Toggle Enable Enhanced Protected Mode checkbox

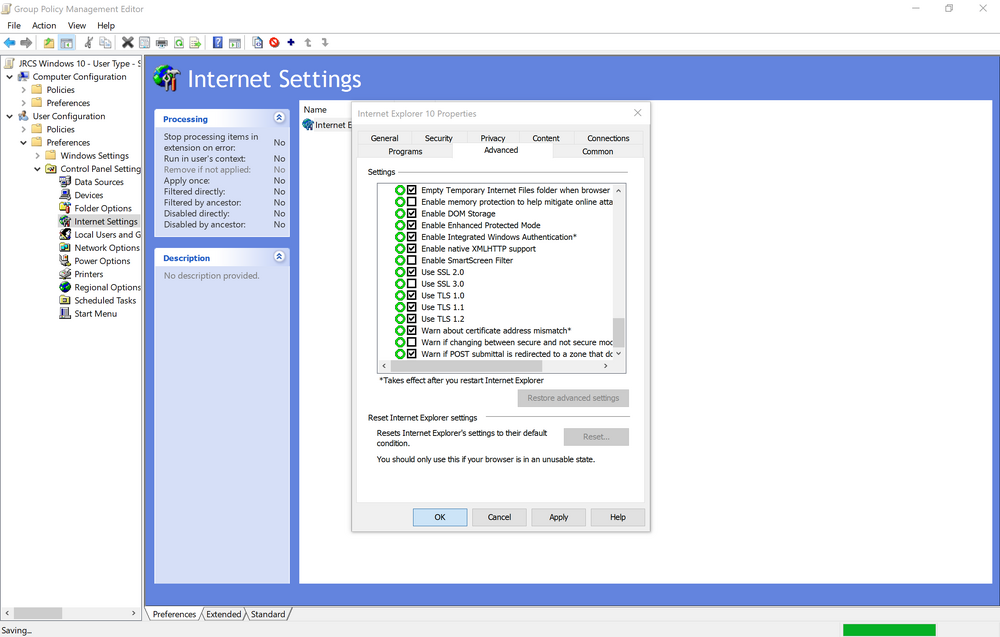click(412, 225)
